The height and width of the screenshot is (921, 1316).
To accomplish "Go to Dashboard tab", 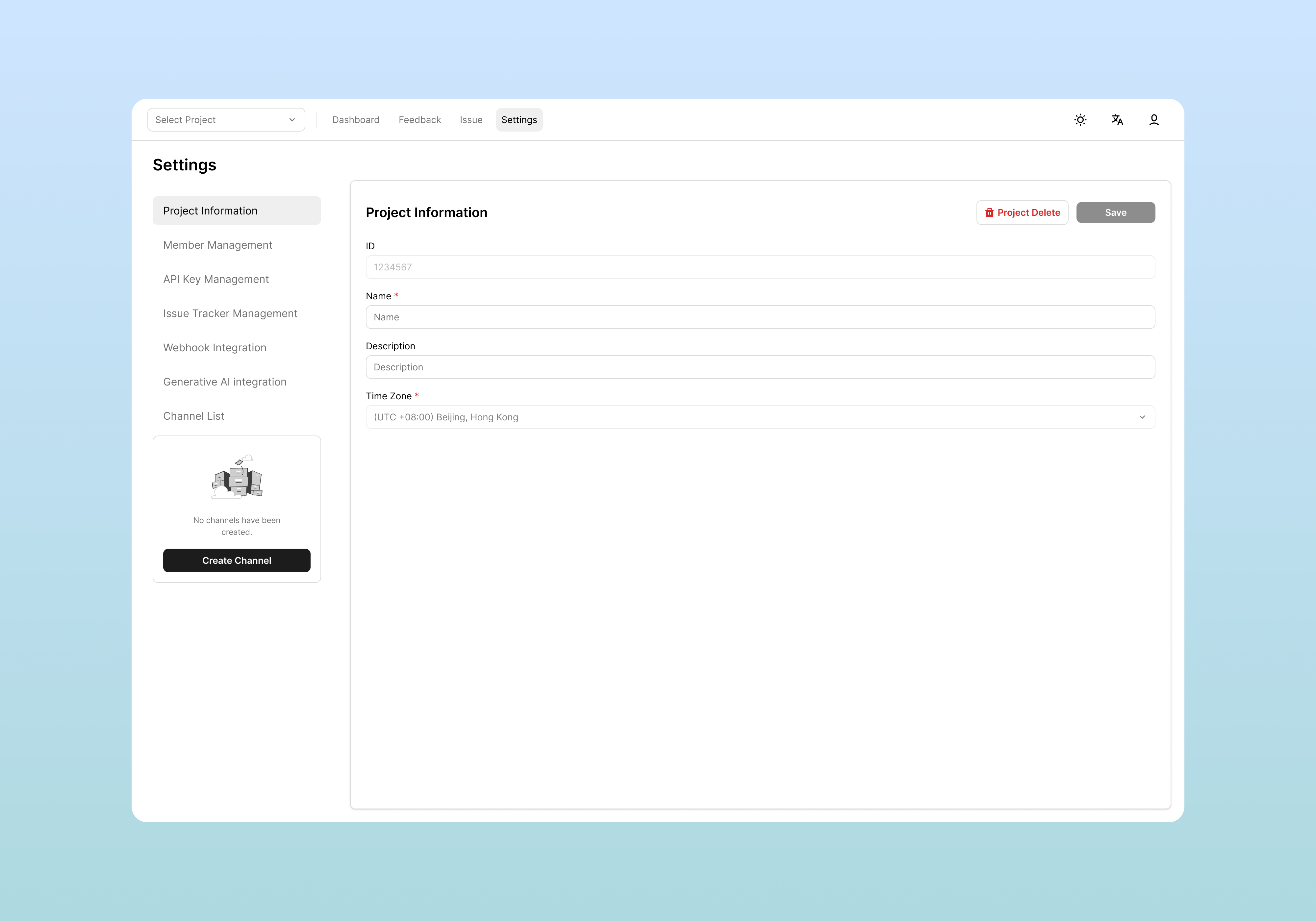I will 355,120.
